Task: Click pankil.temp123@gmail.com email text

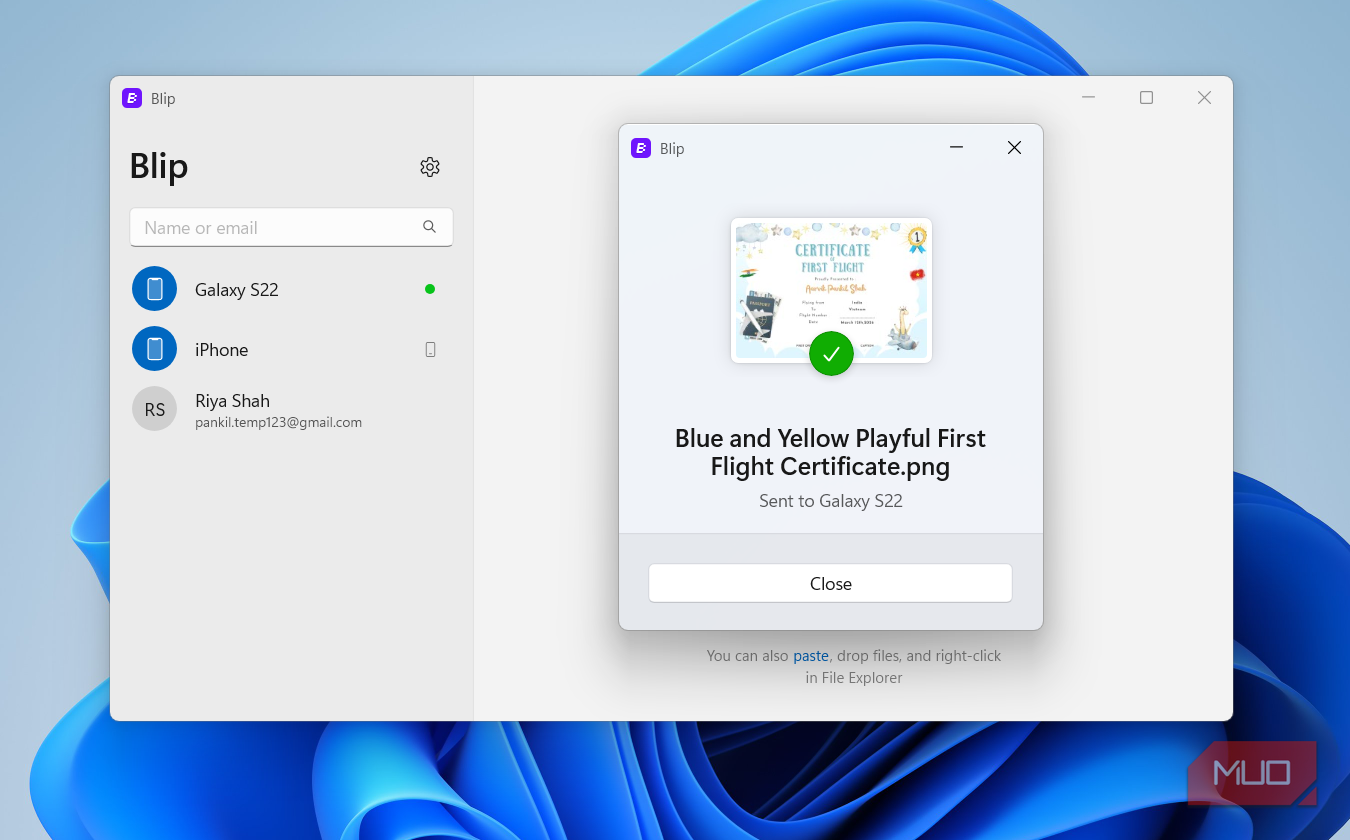Action: coord(278,423)
